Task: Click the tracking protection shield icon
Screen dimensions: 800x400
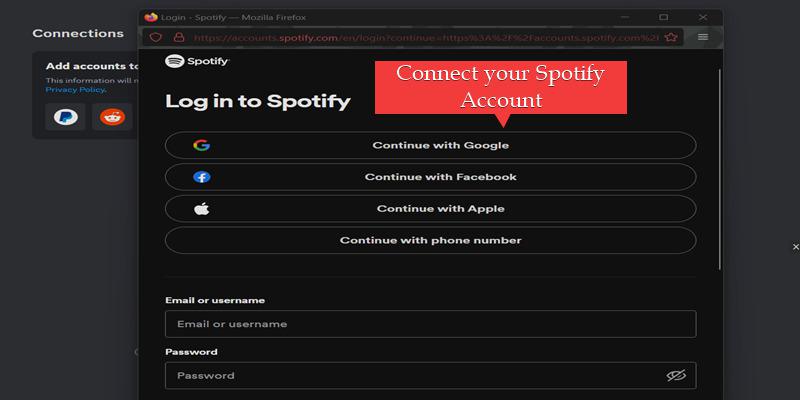Action: point(155,37)
